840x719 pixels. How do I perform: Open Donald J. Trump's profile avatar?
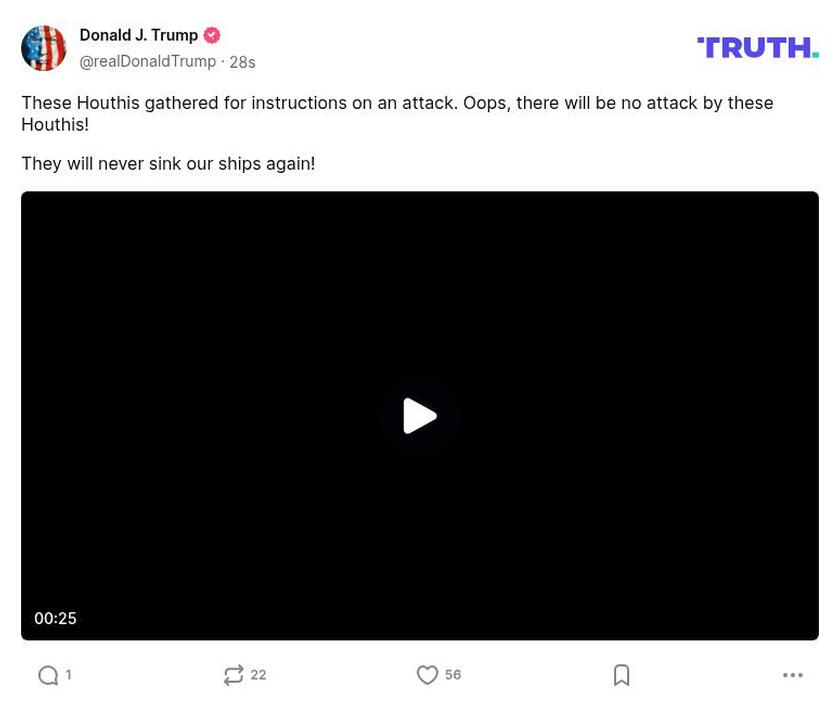click(x=44, y=46)
